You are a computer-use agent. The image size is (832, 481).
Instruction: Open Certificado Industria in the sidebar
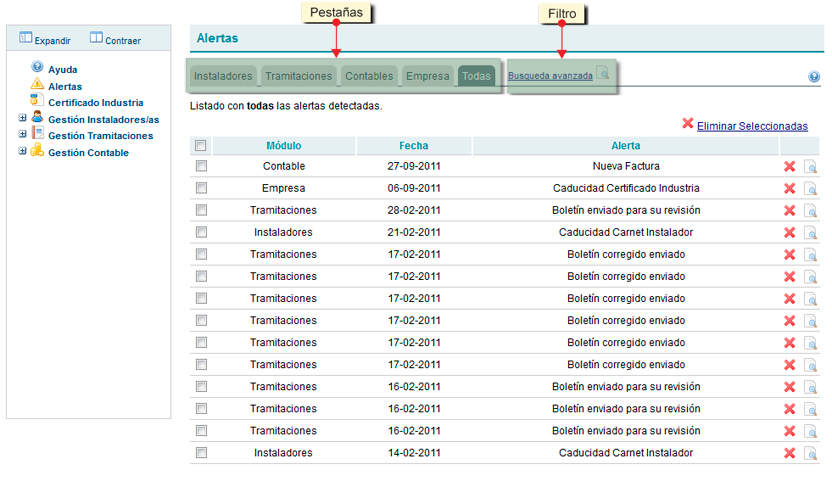coord(95,102)
